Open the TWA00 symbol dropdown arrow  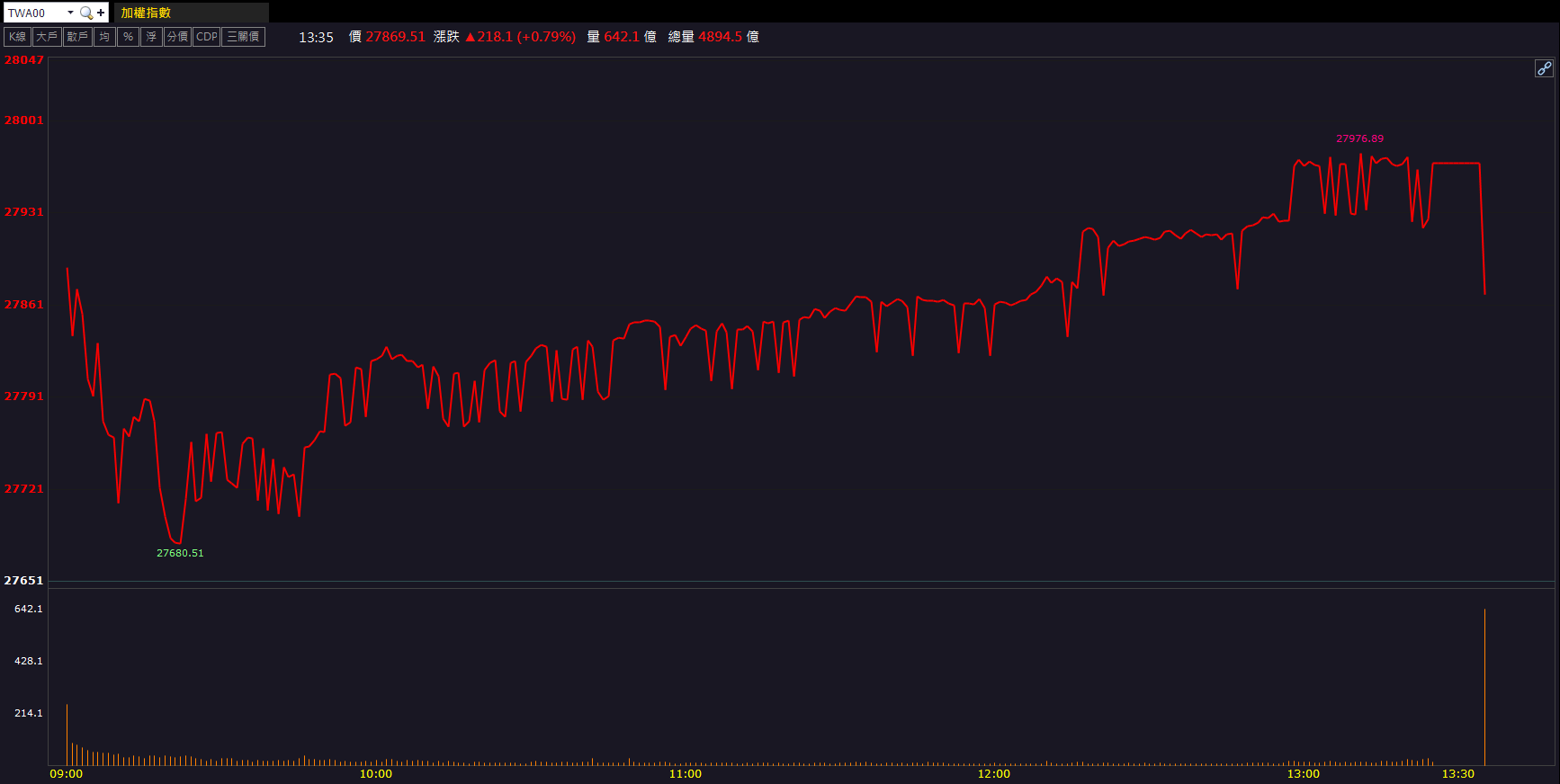pyautogui.click(x=70, y=13)
